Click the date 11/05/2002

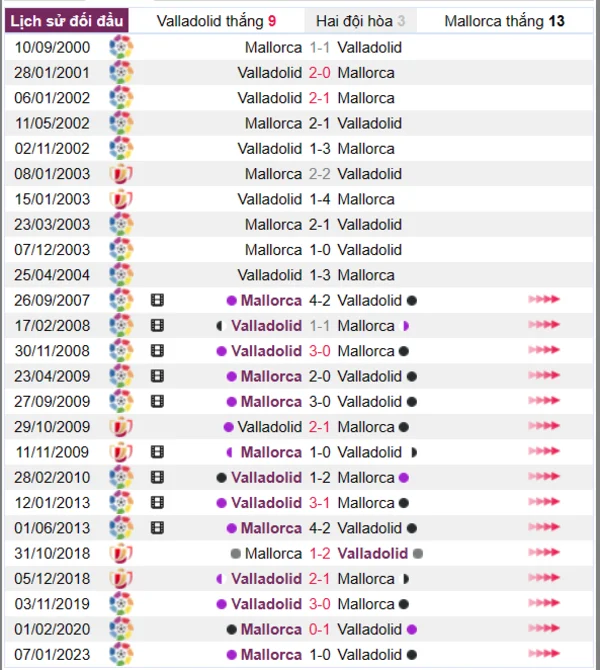click(x=52, y=123)
